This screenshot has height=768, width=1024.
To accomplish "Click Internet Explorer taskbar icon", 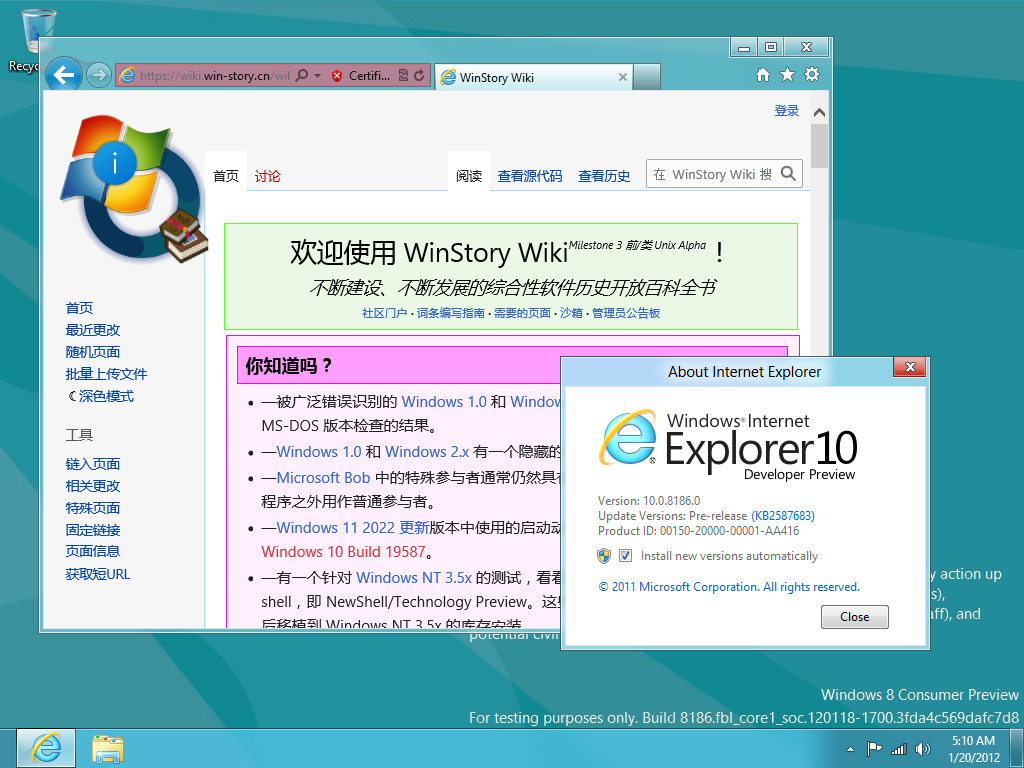I will tap(46, 748).
